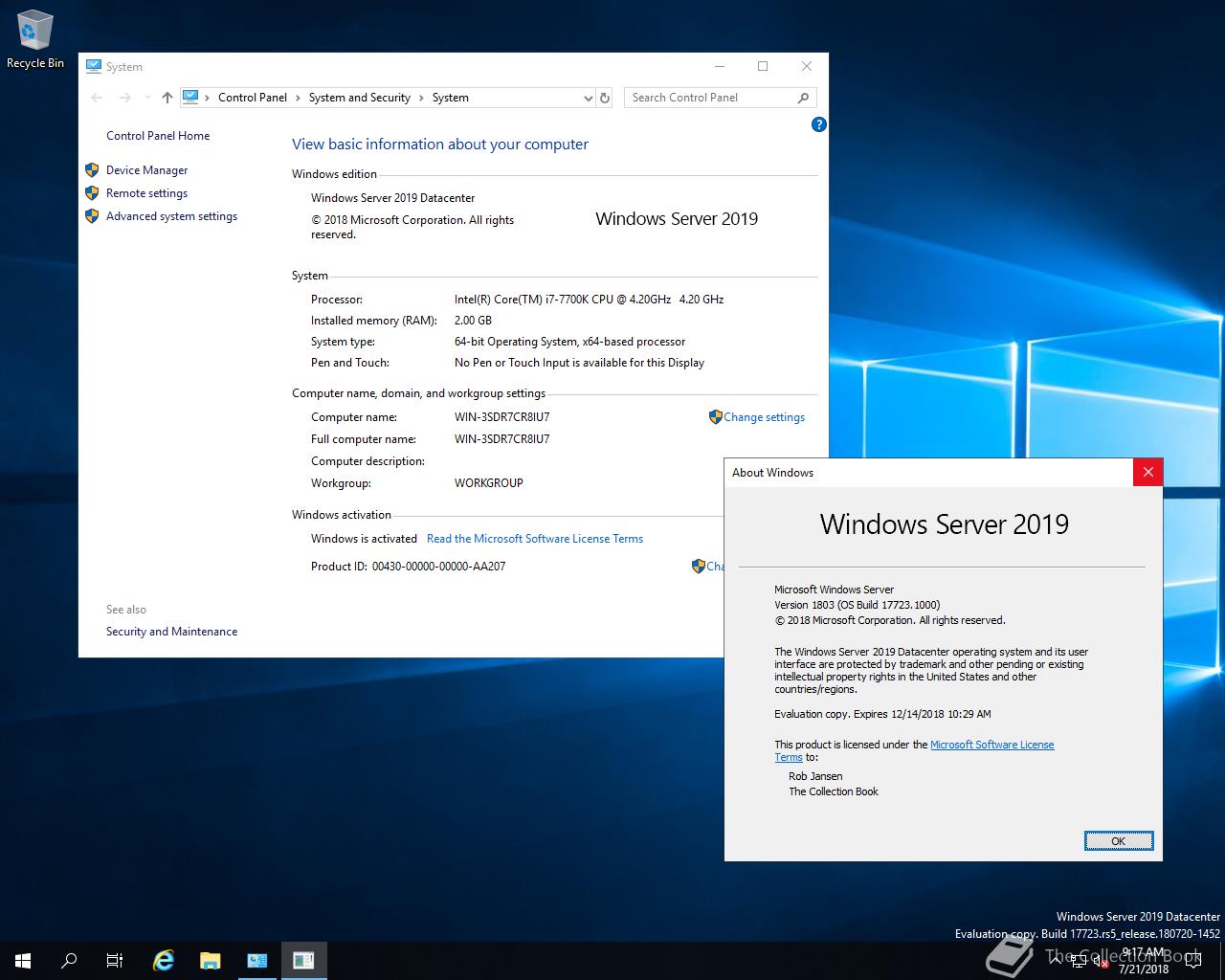Click the shield icon beside Device Manager
The width and height of the screenshot is (1225, 980).
tap(92, 170)
